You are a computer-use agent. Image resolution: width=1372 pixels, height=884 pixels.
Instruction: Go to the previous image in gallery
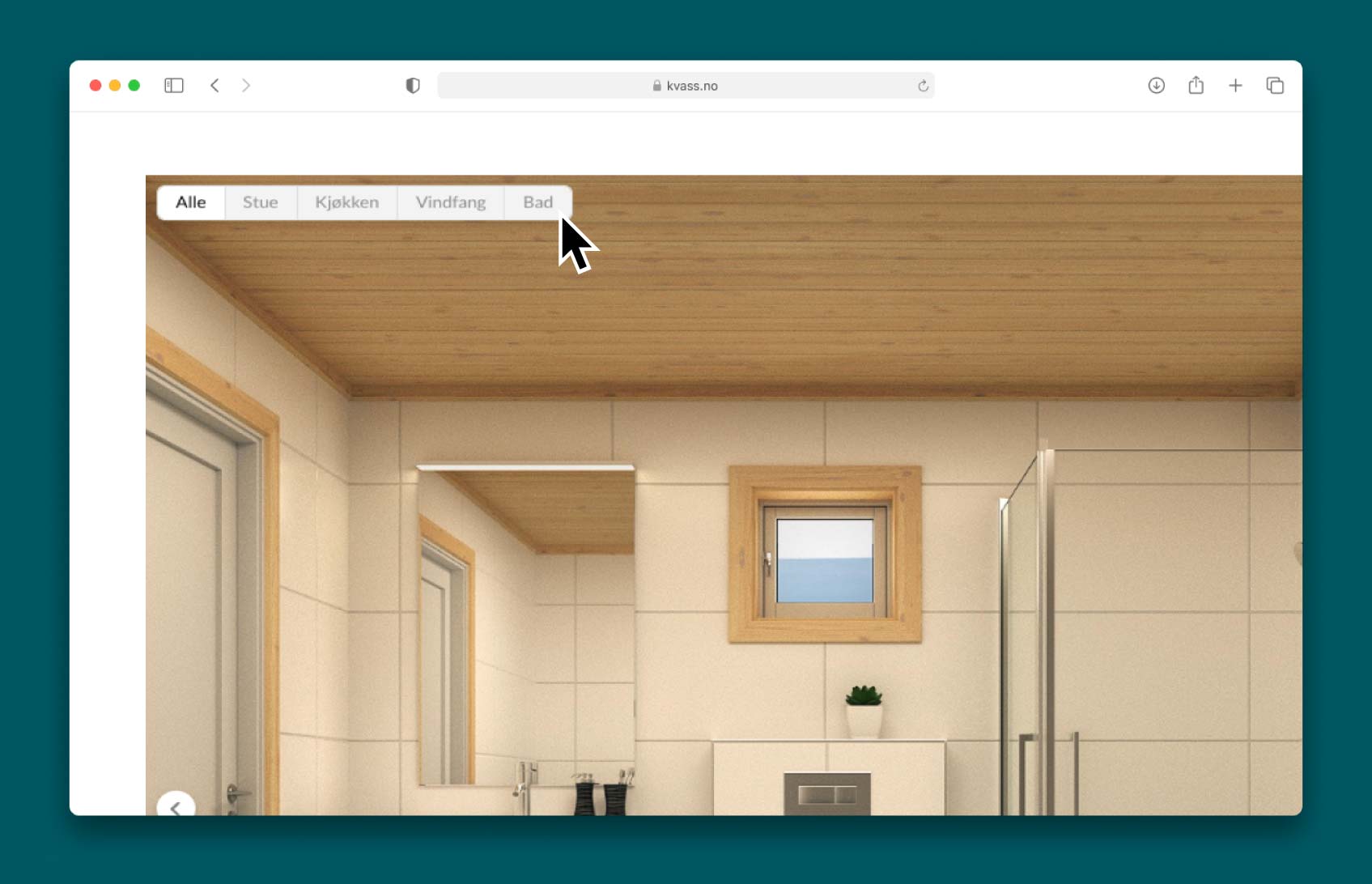[x=176, y=805]
